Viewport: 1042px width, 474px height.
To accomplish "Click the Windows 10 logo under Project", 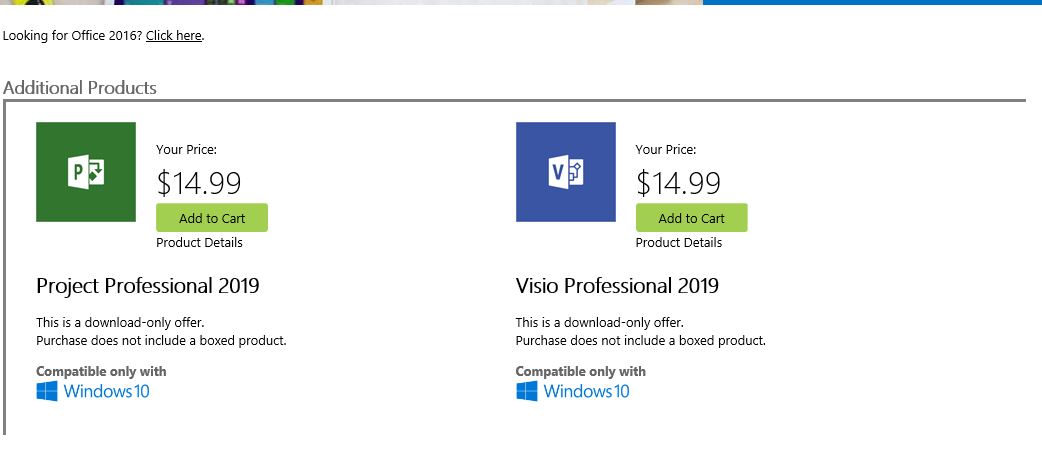I will point(93,391).
